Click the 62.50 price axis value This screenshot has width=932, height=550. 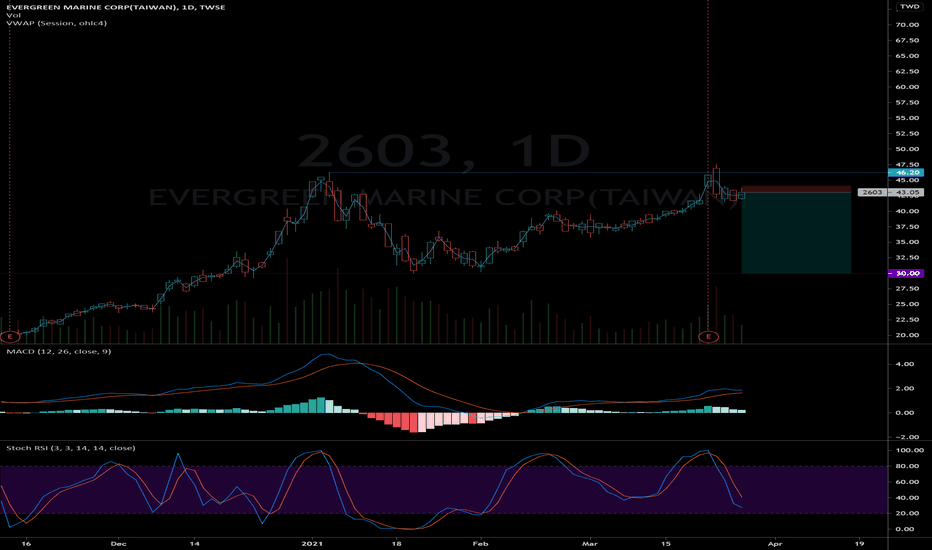[x=908, y=71]
